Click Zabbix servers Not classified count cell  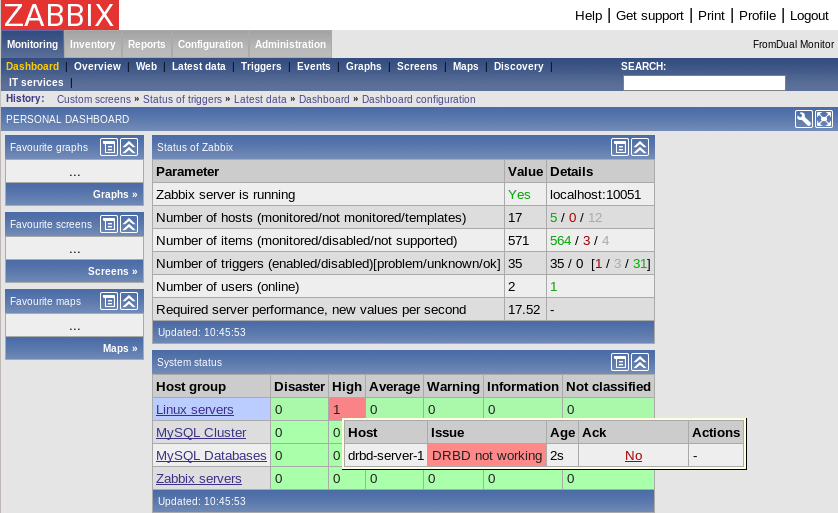coord(608,478)
